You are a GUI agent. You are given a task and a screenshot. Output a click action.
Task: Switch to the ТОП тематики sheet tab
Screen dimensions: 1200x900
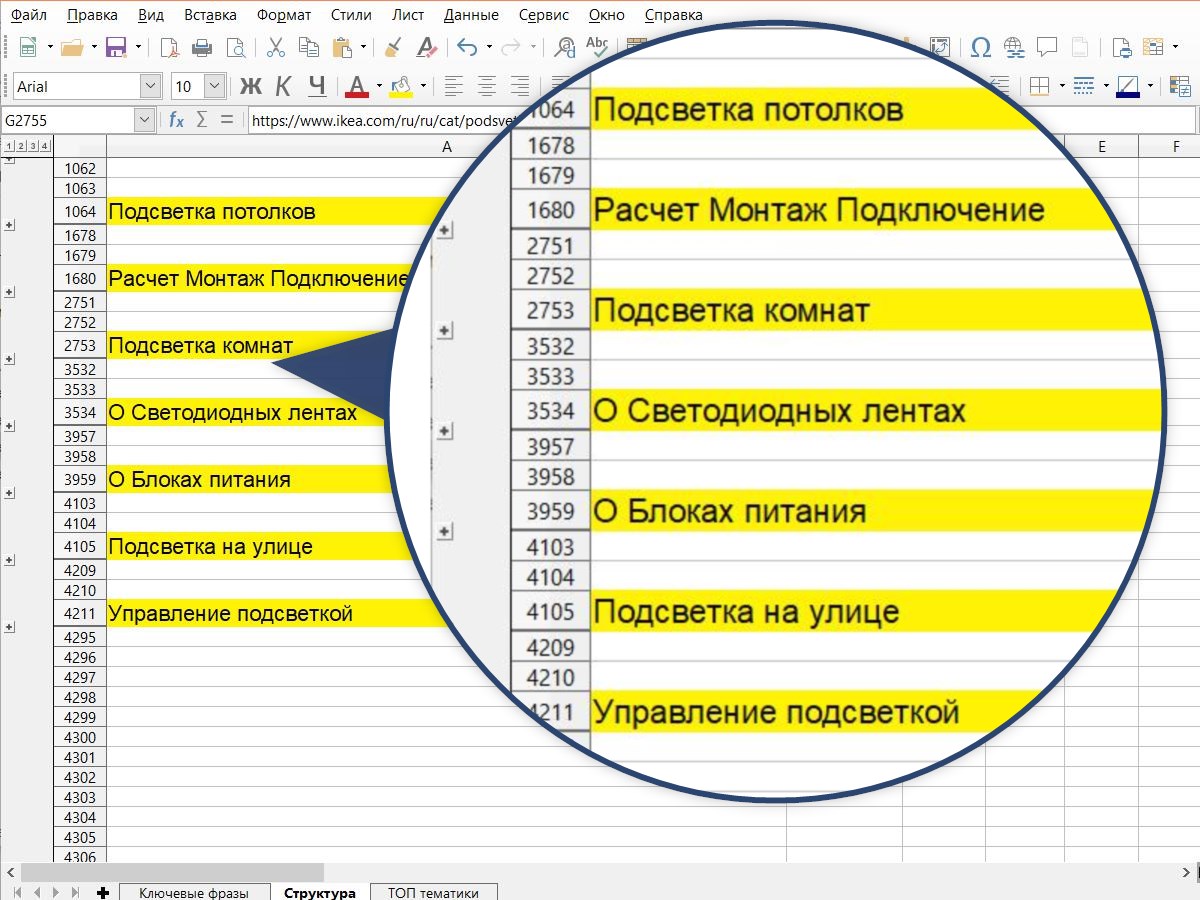[433, 892]
